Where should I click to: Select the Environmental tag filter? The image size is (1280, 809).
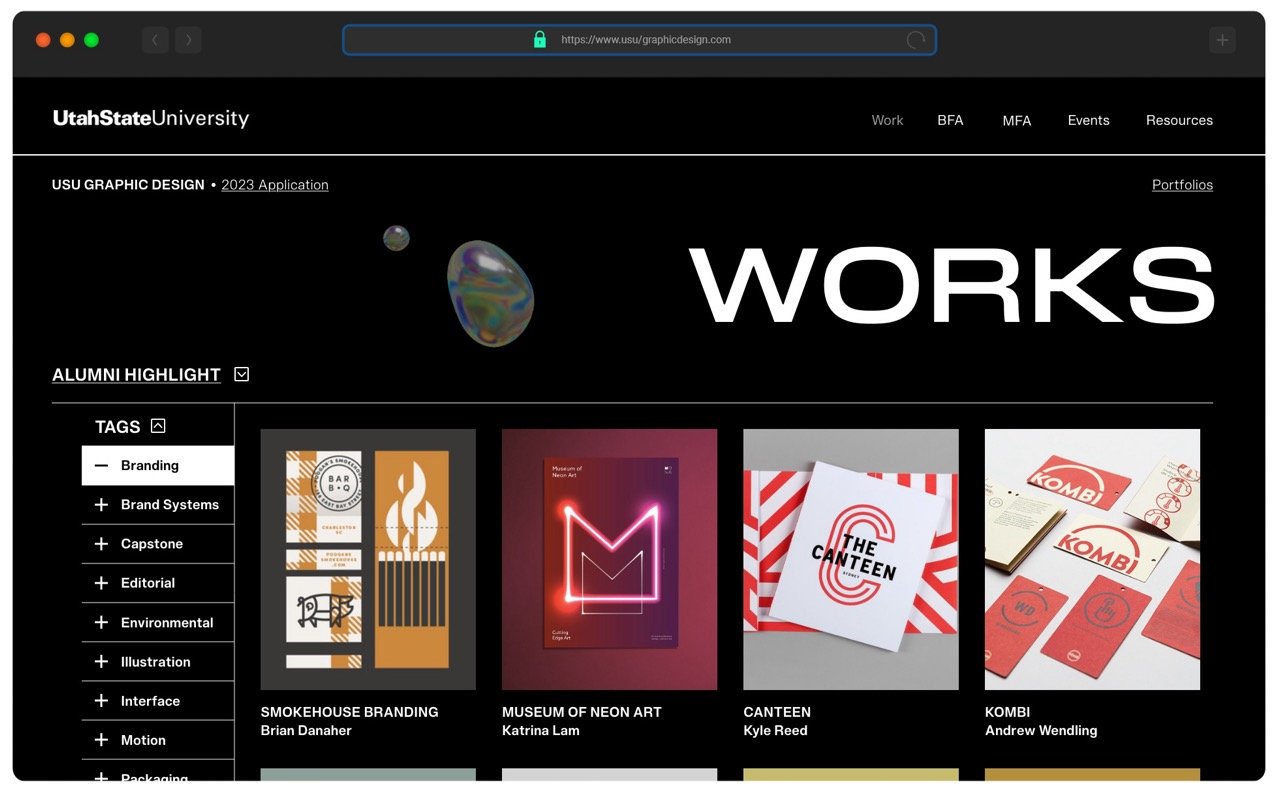(158, 623)
